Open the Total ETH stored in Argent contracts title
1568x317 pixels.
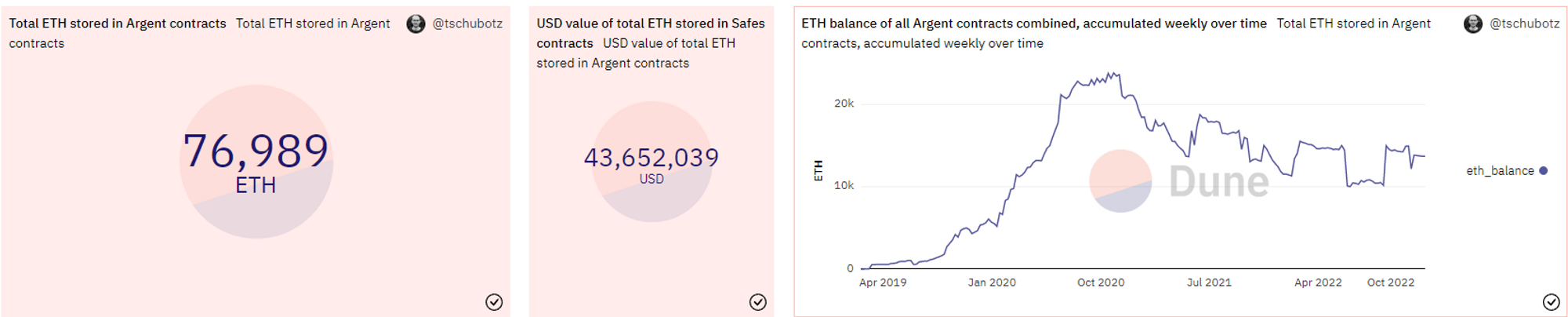coord(118,24)
